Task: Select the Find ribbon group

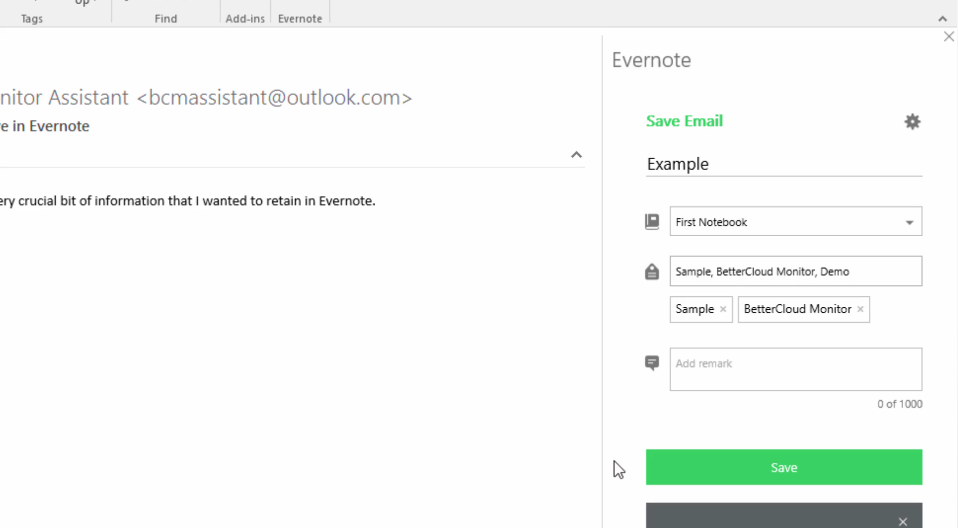Action: coord(166,19)
